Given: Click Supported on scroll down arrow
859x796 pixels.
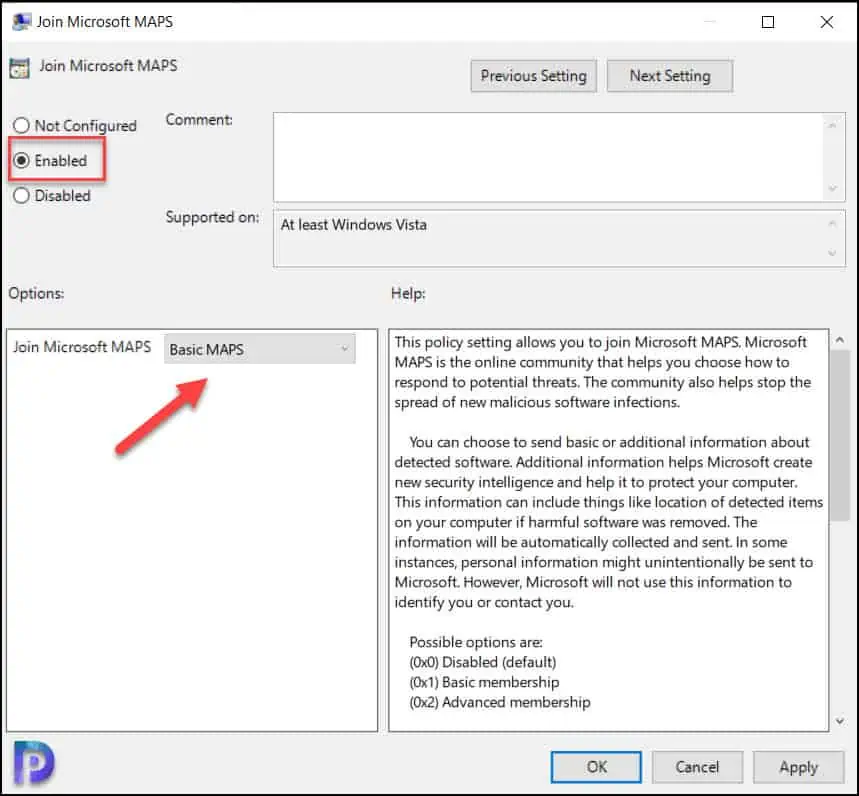Looking at the screenshot, I should point(833,253).
